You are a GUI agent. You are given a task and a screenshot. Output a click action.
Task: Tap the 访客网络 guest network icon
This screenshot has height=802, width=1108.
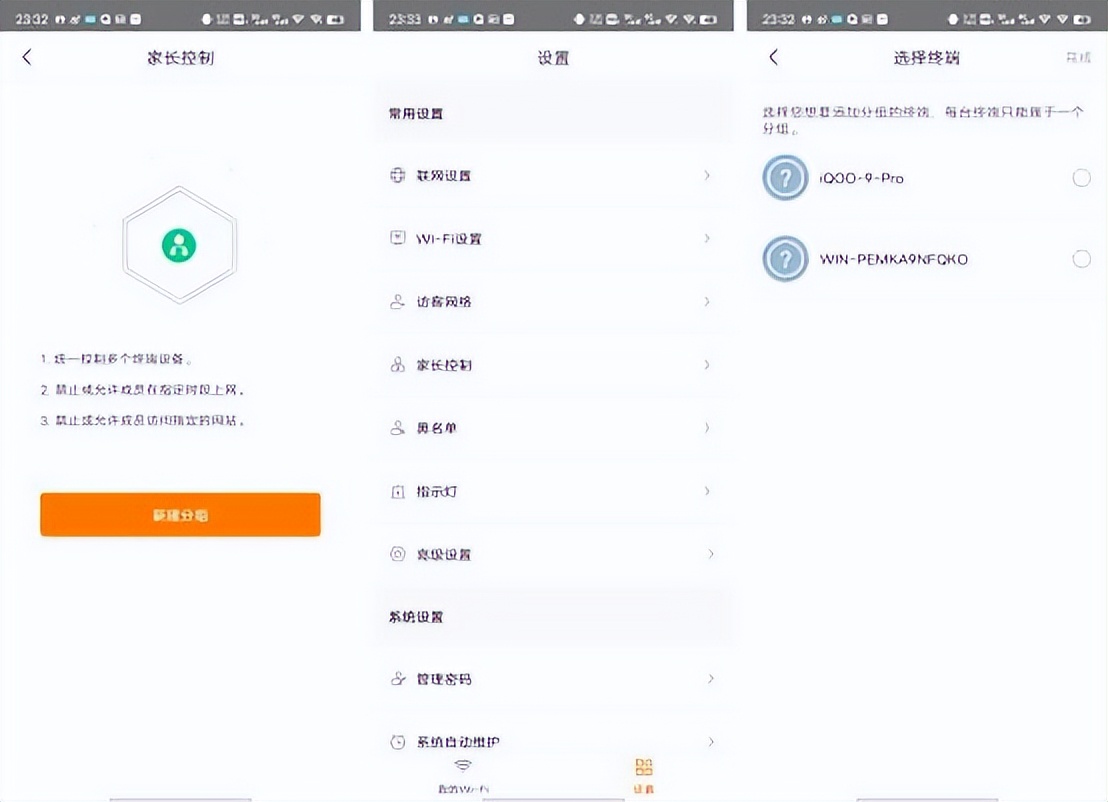click(397, 301)
